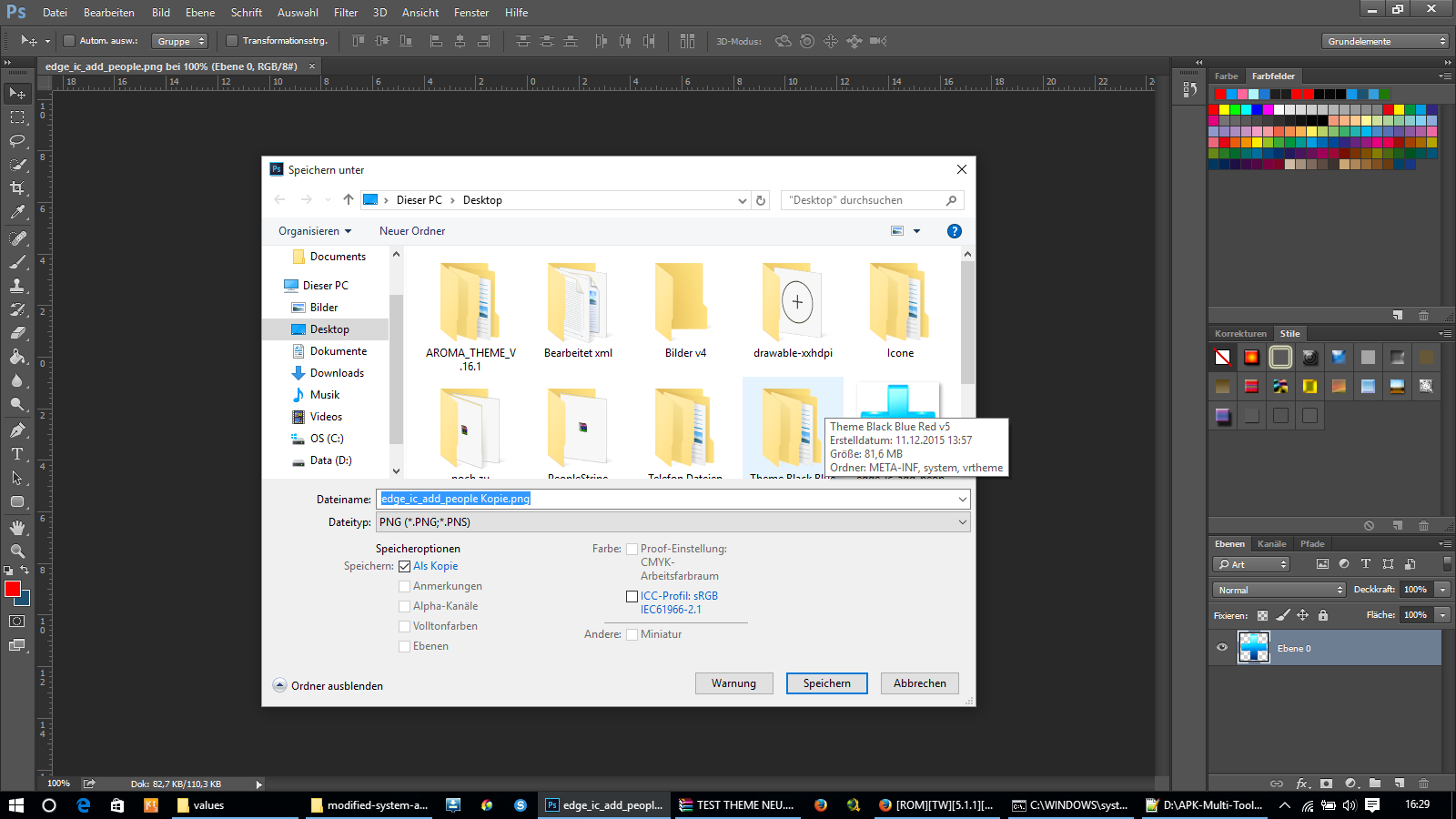
Task: Click the Speichern button
Action: coord(827,683)
